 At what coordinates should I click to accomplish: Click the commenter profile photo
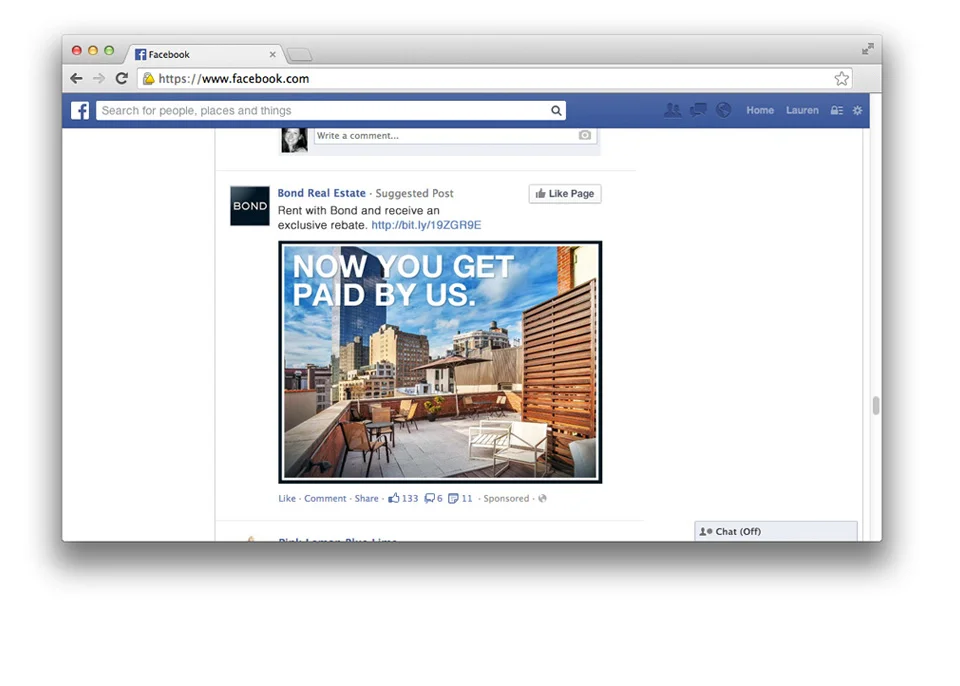(294, 140)
